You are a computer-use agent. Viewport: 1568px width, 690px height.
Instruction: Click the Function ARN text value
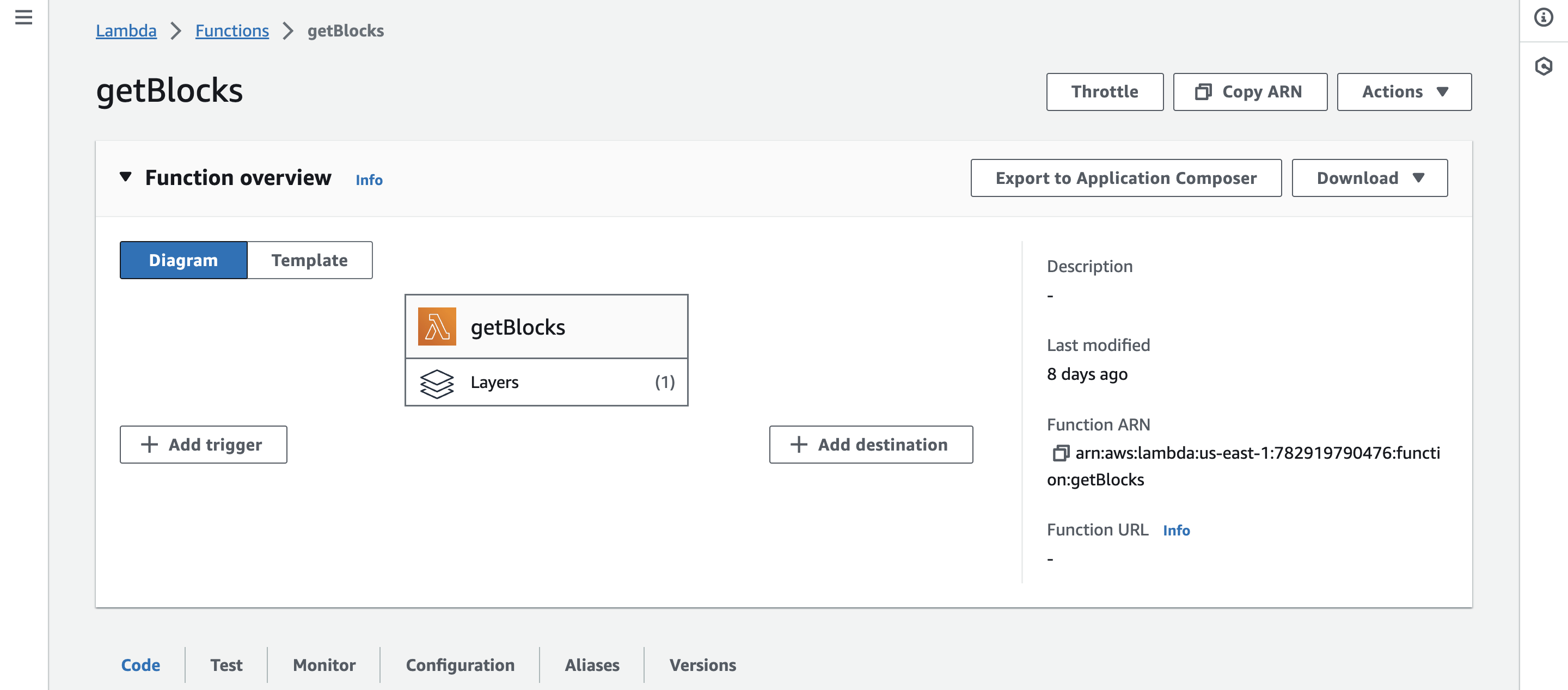pyautogui.click(x=1244, y=467)
